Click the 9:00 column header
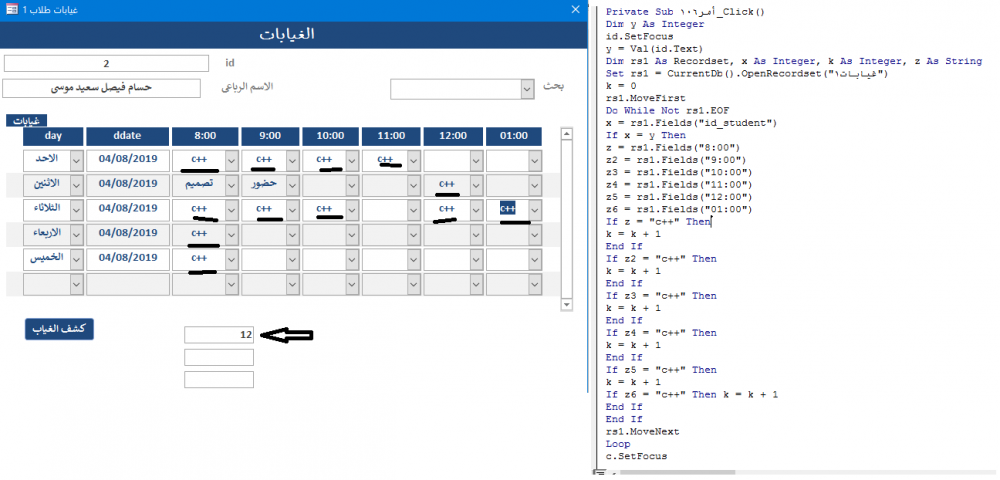The height and width of the screenshot is (480, 1000). (270, 136)
